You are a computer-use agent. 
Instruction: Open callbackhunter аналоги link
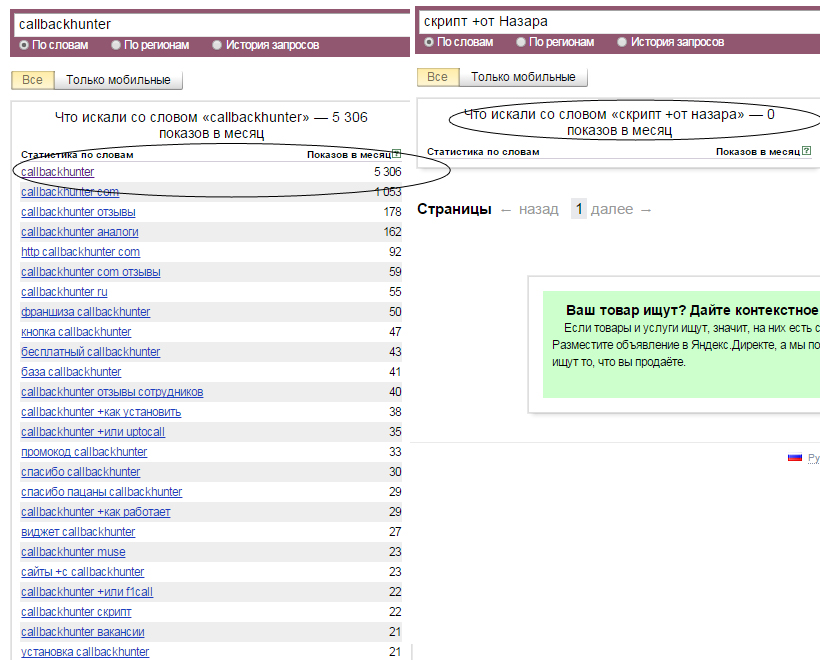coord(80,232)
